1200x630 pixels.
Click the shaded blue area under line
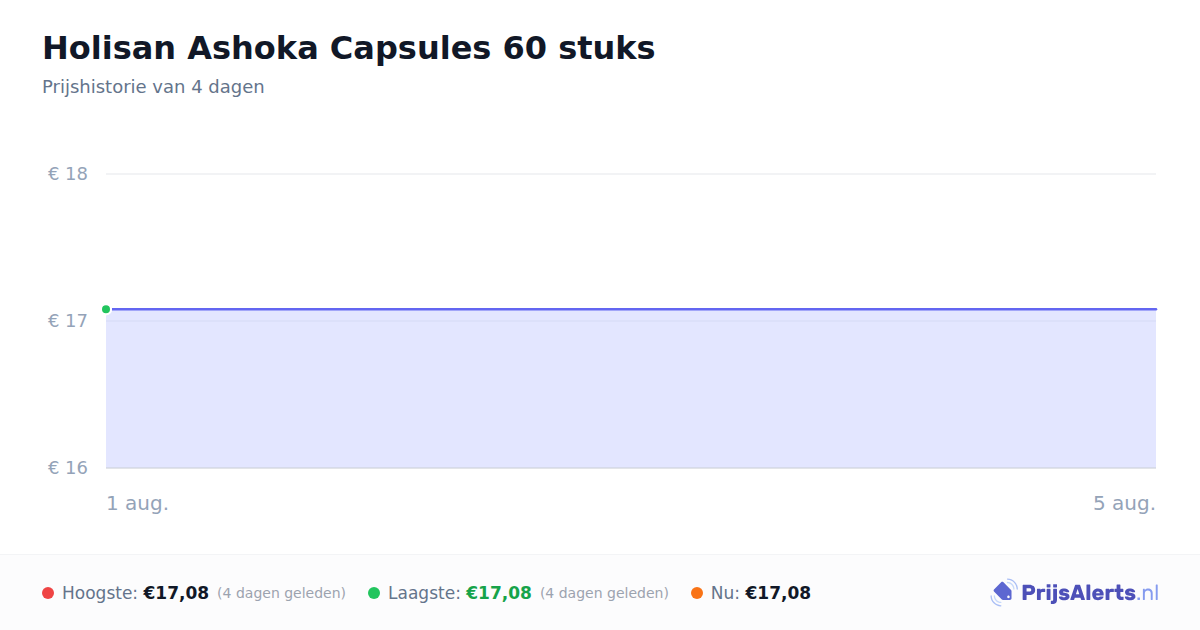pos(631,389)
